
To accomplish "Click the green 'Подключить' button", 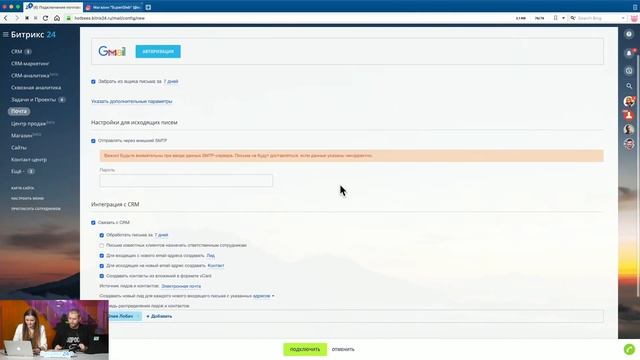I will pos(305,349).
